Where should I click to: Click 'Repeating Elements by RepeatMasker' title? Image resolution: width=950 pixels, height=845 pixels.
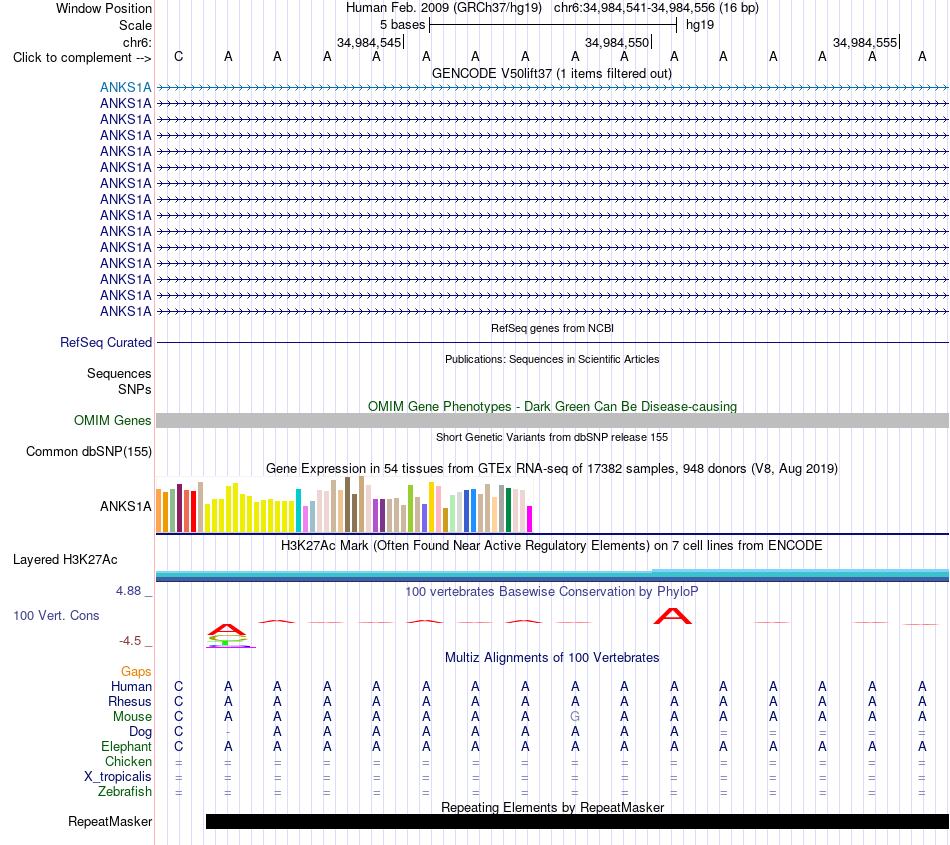tap(553, 807)
